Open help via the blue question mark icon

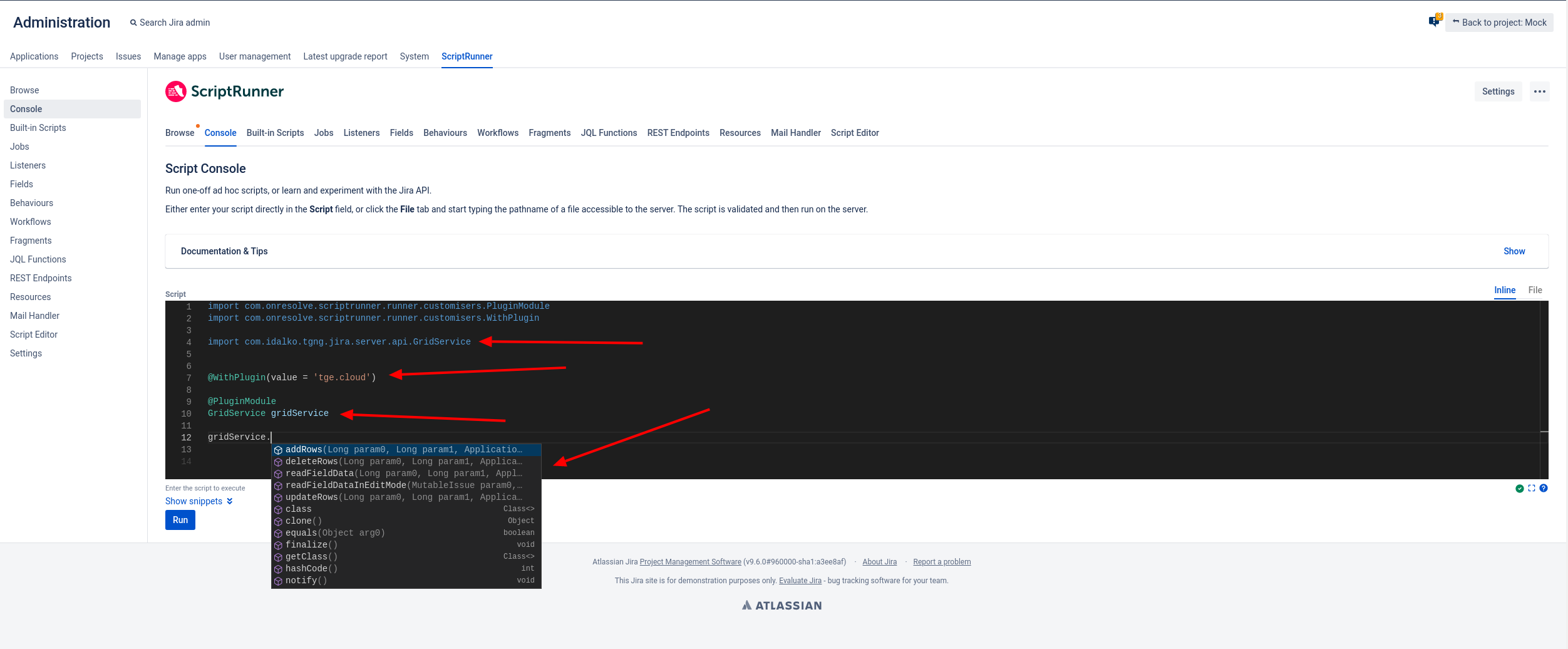tap(1544, 488)
